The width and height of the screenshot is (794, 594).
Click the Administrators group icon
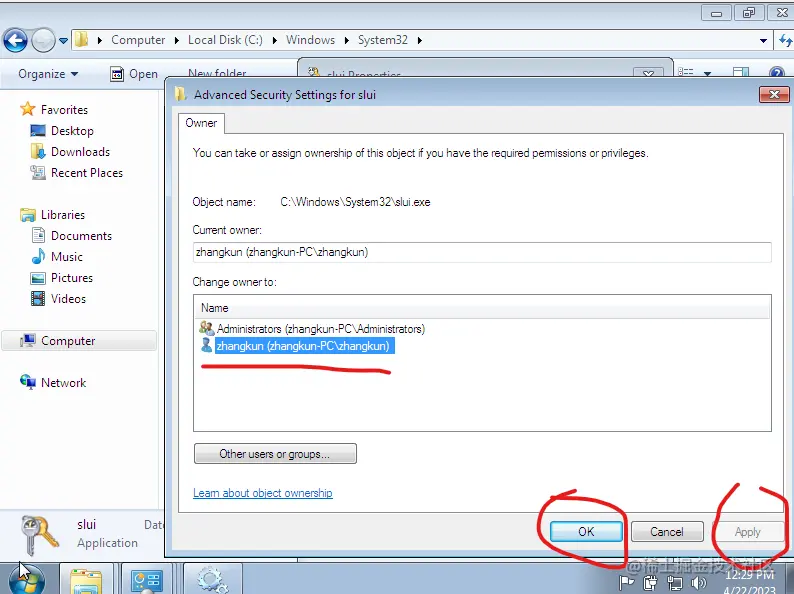(x=207, y=328)
